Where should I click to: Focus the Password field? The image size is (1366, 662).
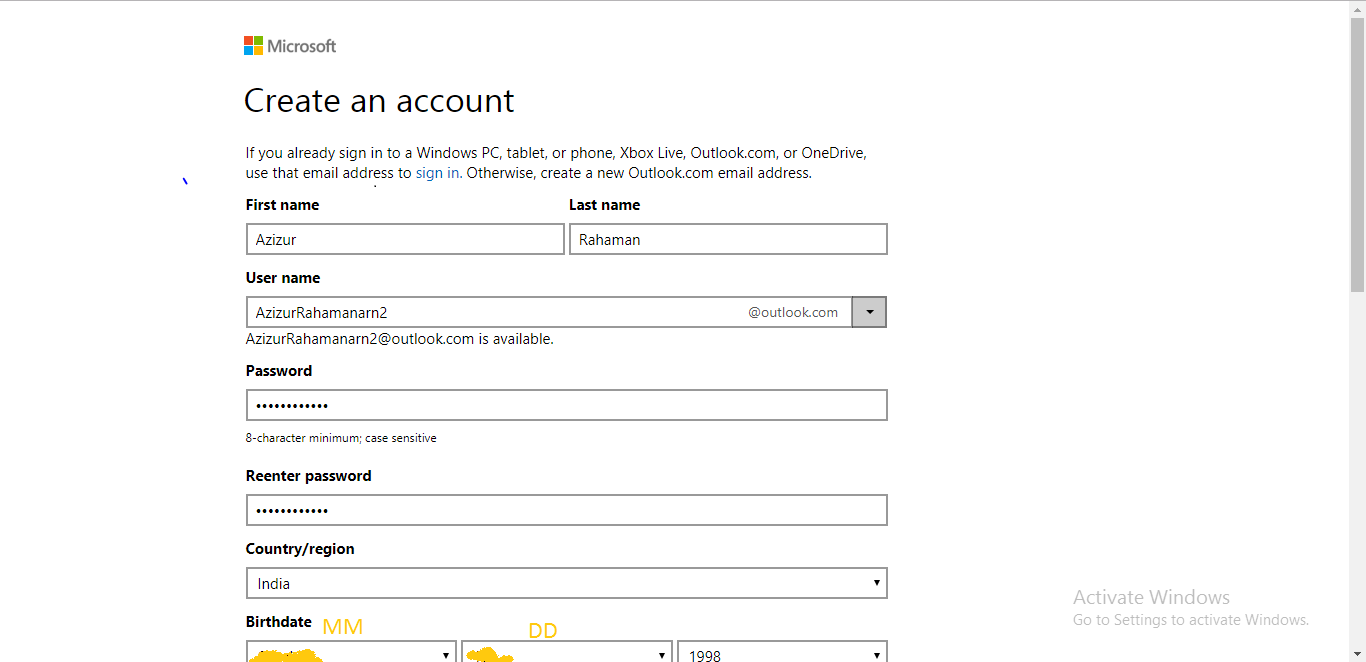click(567, 405)
